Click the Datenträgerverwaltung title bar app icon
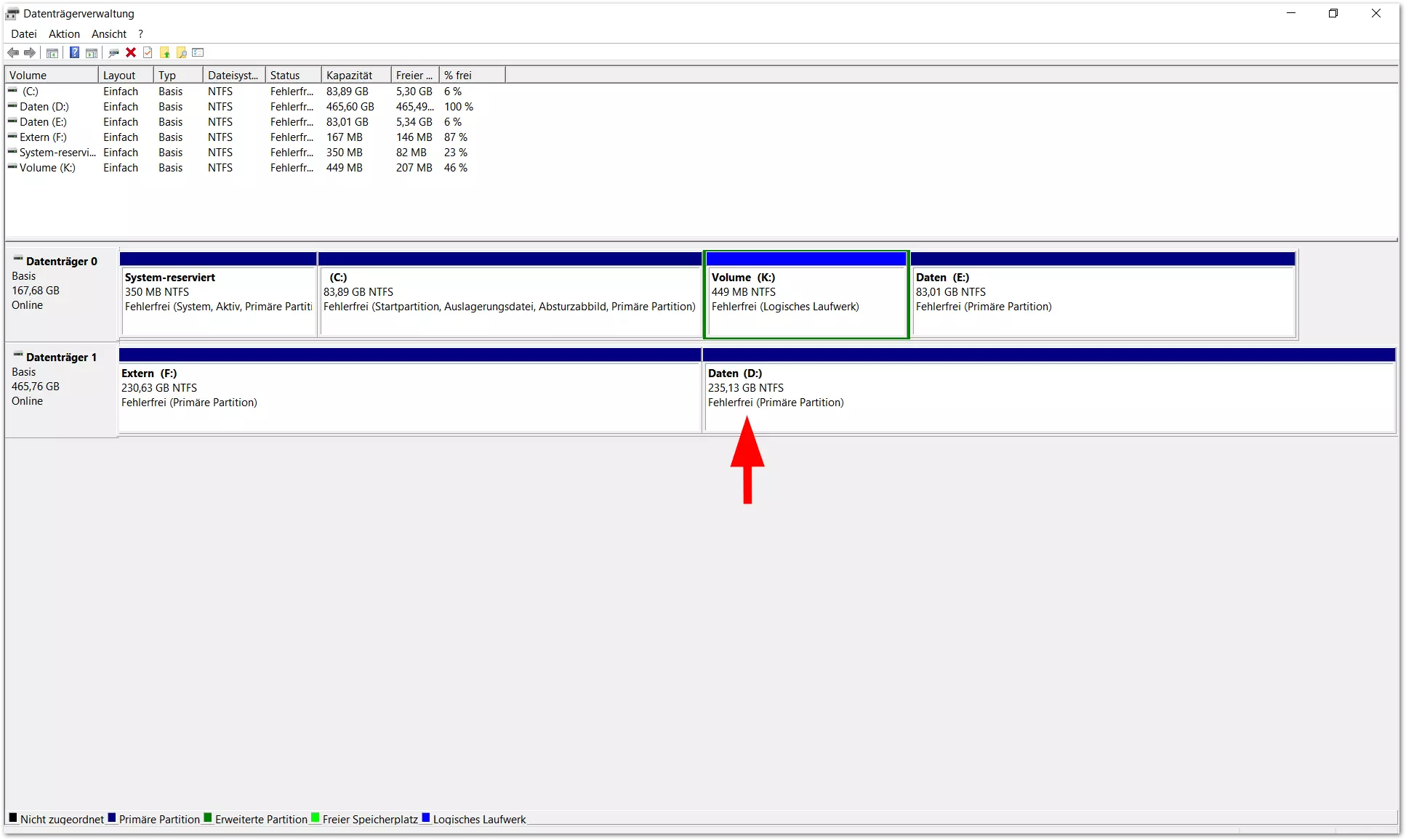Screen dimensions: 1406x840 pos(12,14)
